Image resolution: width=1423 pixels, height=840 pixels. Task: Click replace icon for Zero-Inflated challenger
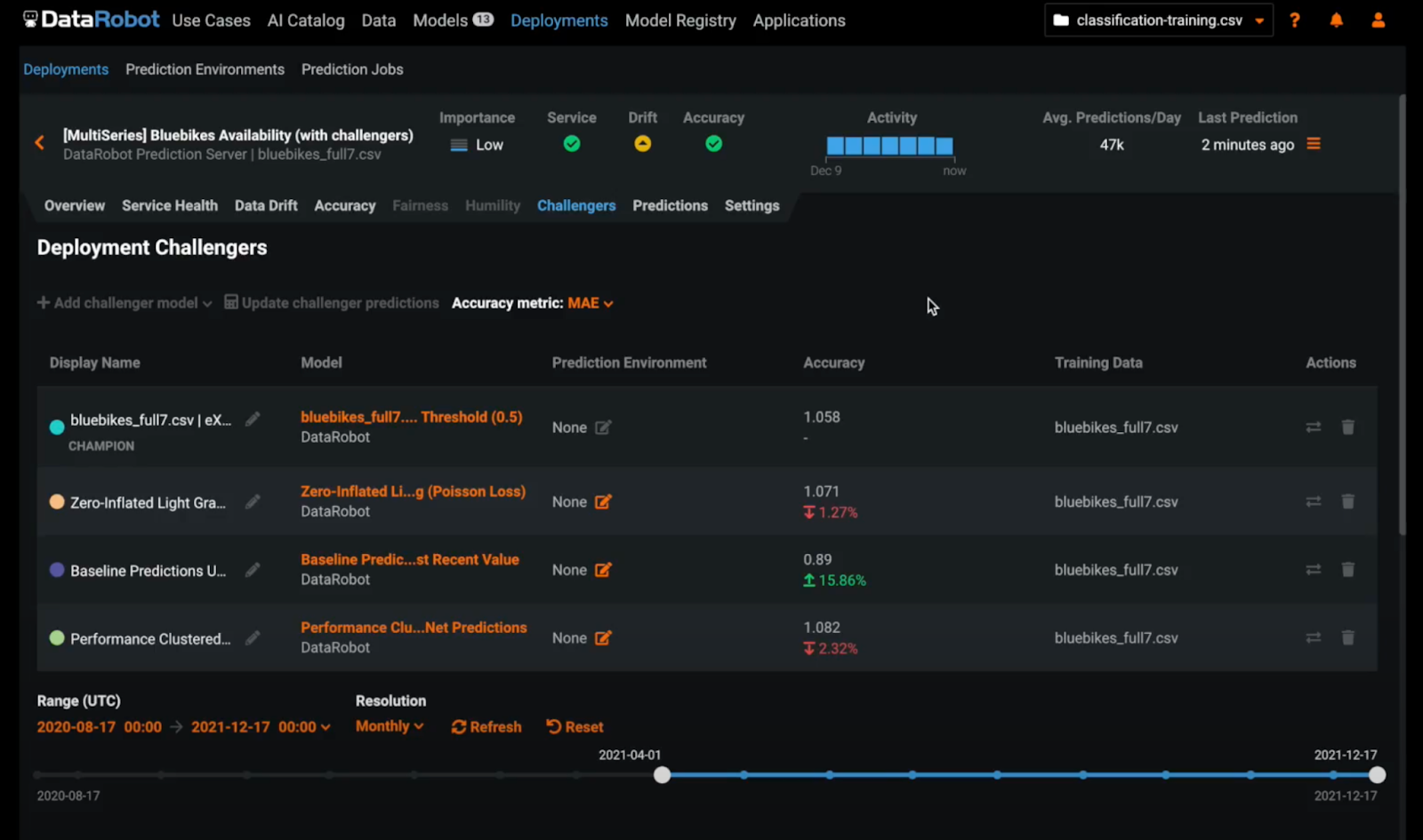coord(1313,502)
